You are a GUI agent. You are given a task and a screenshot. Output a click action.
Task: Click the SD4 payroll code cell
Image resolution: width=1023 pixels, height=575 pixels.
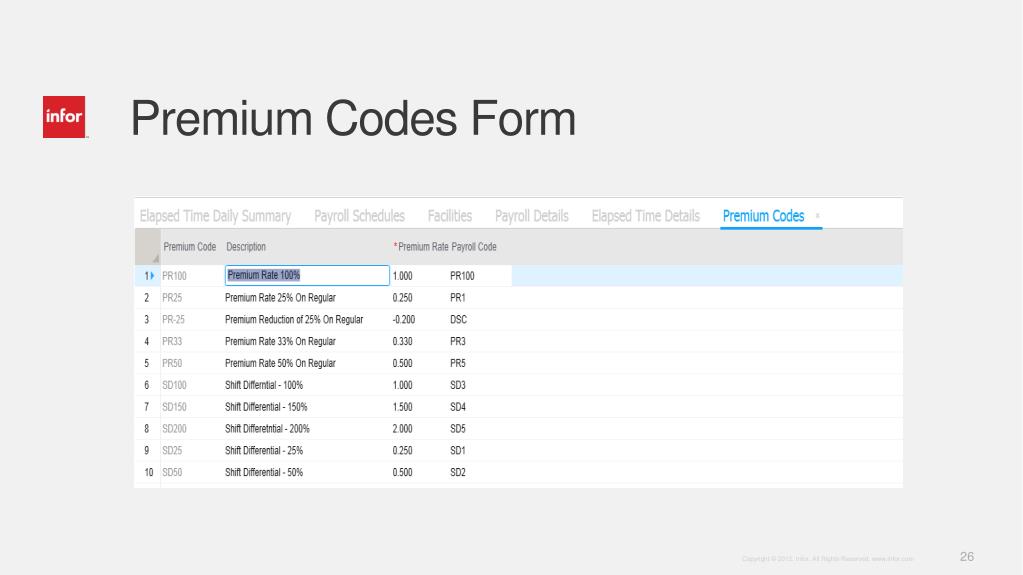458,407
